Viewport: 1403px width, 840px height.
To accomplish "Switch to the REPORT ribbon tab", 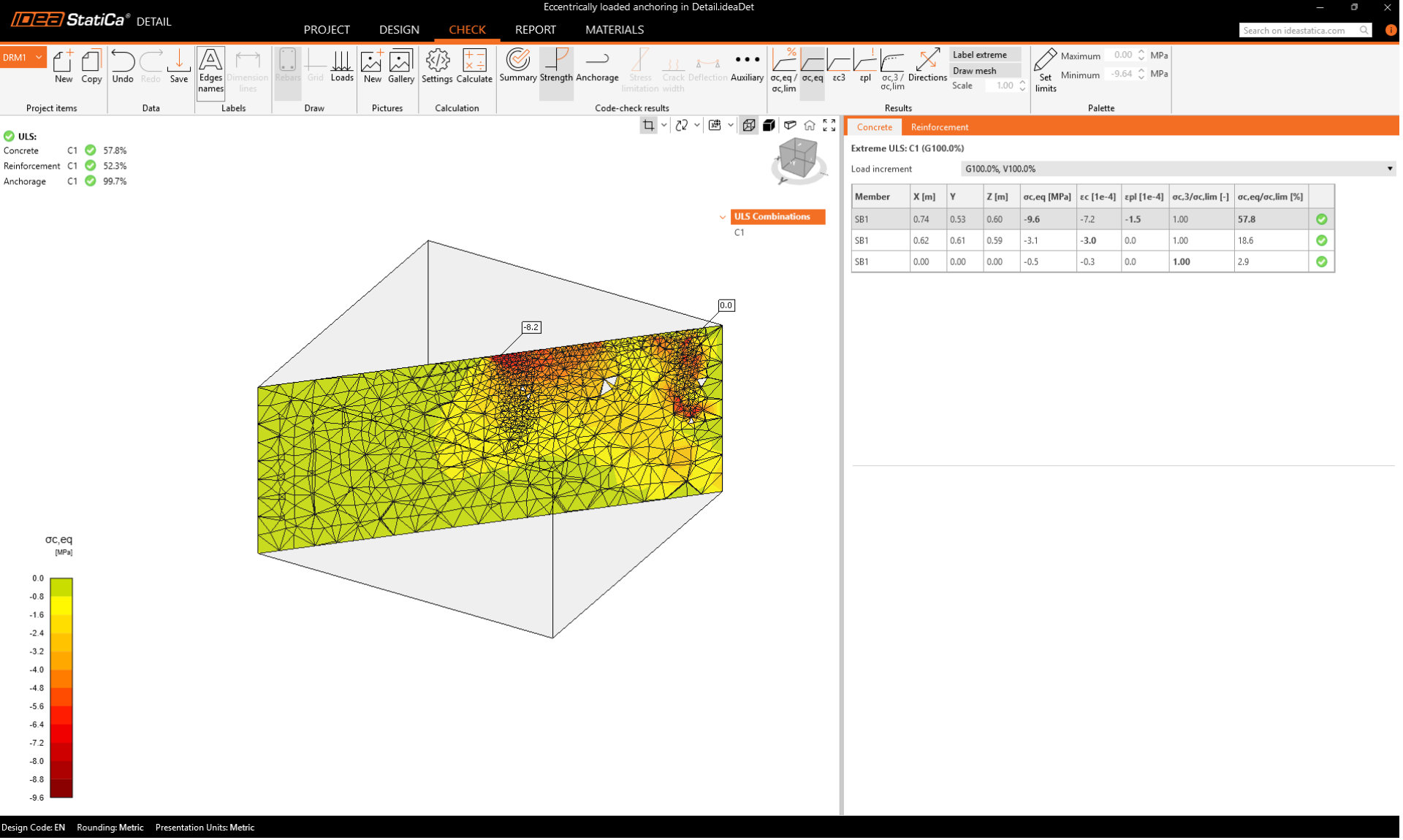I will [535, 30].
